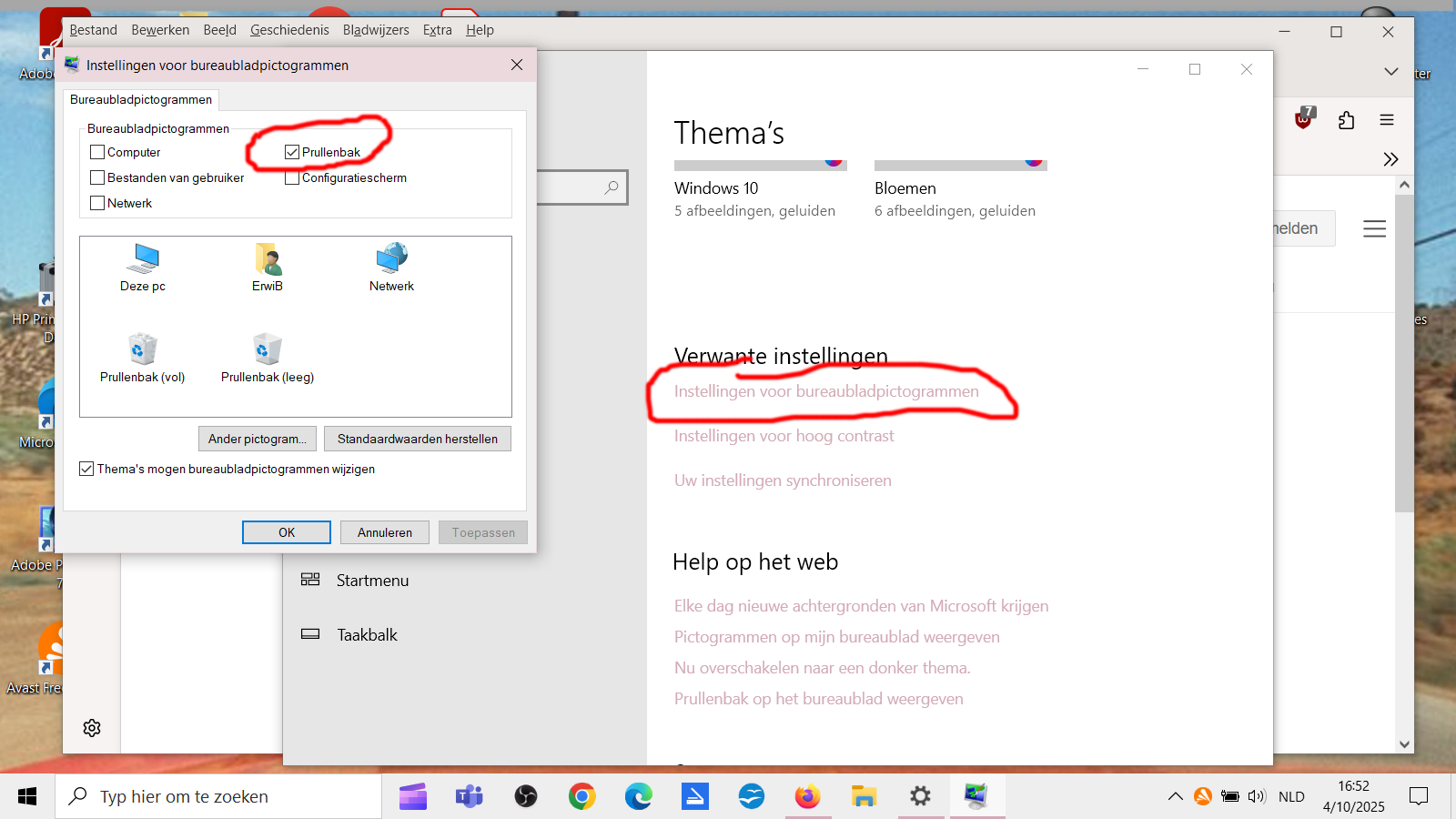Open the Firefox extensions puzzle icon
Image resolution: width=1456 pixels, height=819 pixels.
1347,120
